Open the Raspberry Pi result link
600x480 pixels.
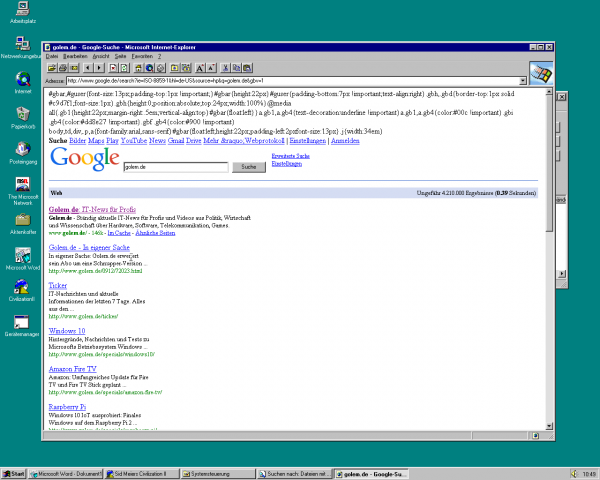point(67,407)
